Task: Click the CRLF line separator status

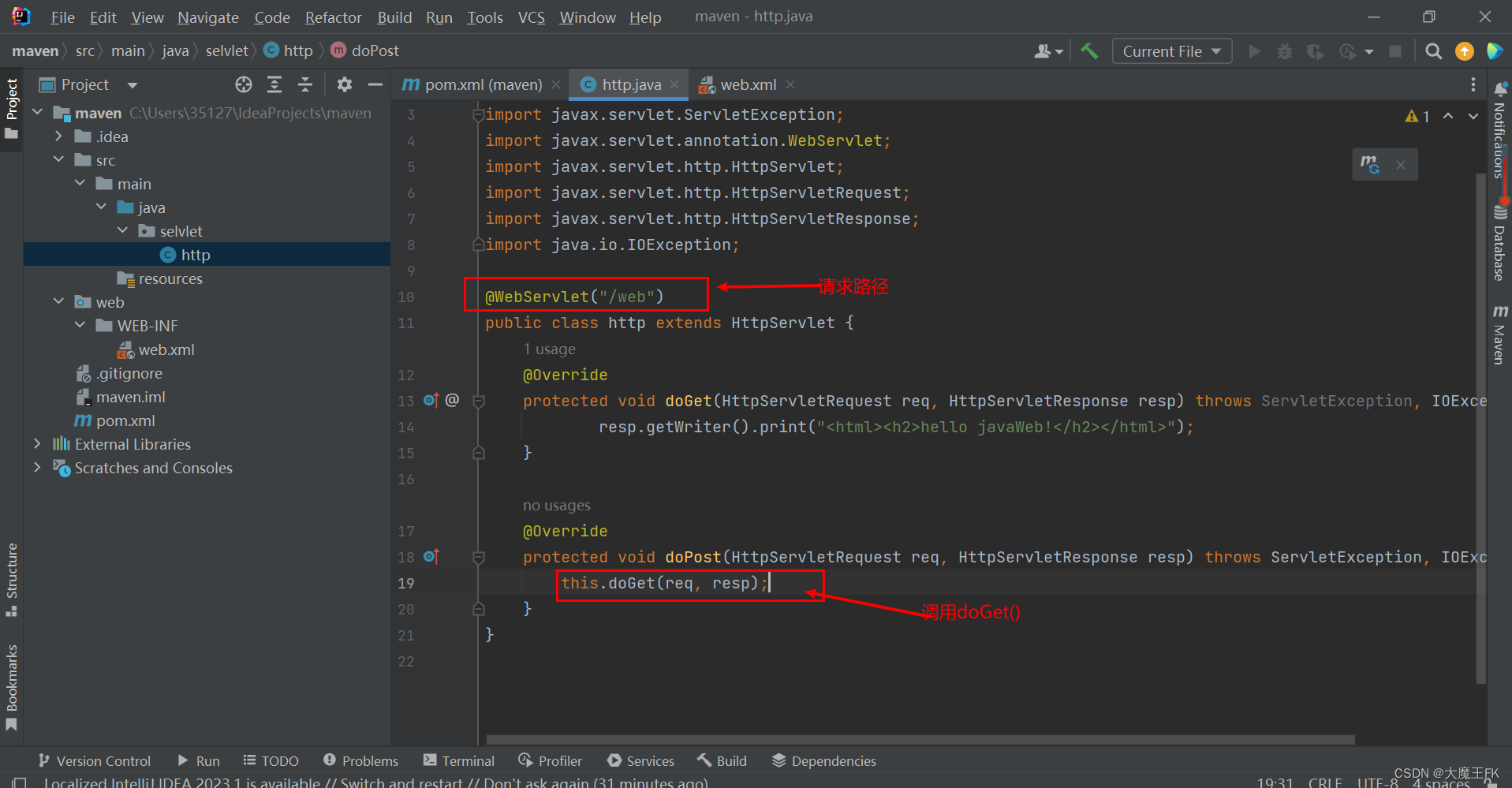Action: click(1325, 782)
